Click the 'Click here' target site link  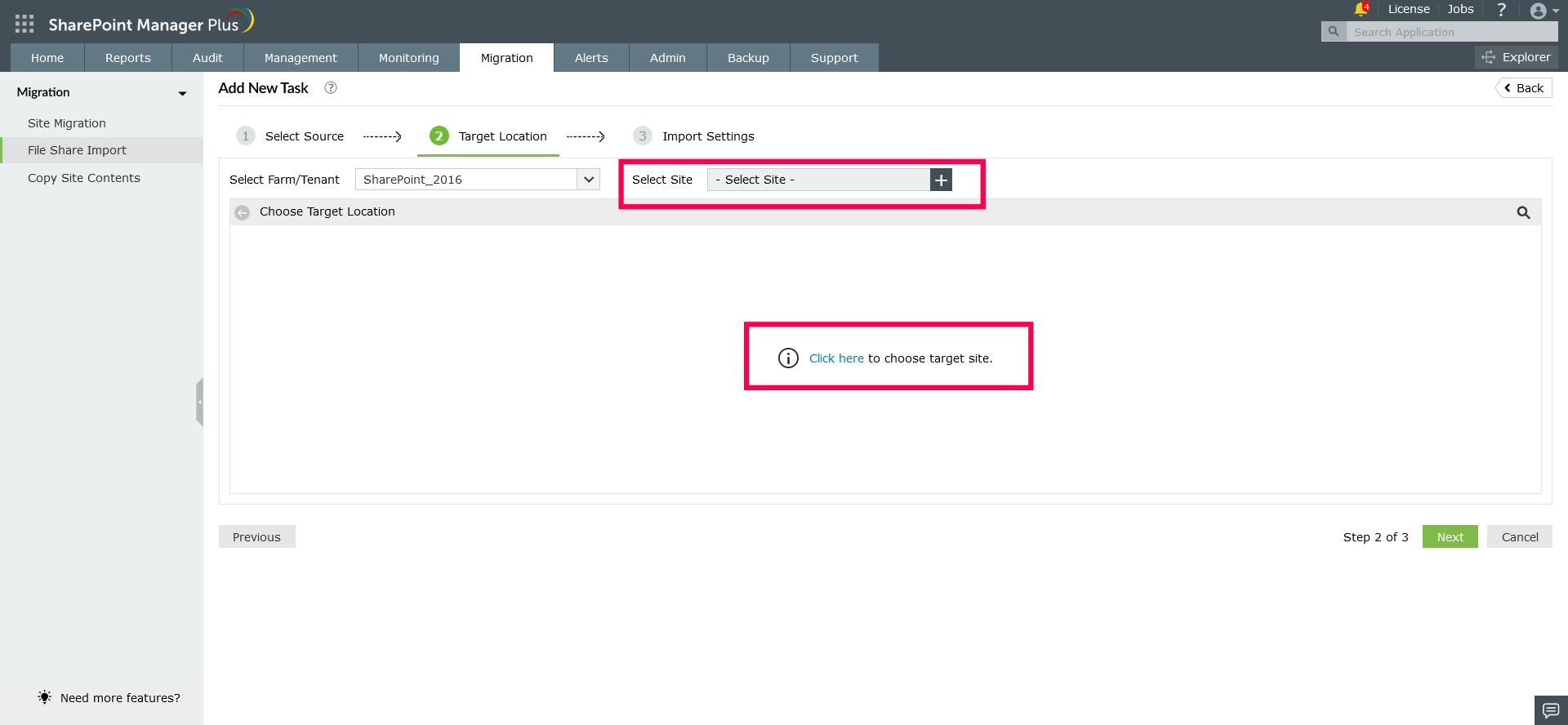click(836, 358)
